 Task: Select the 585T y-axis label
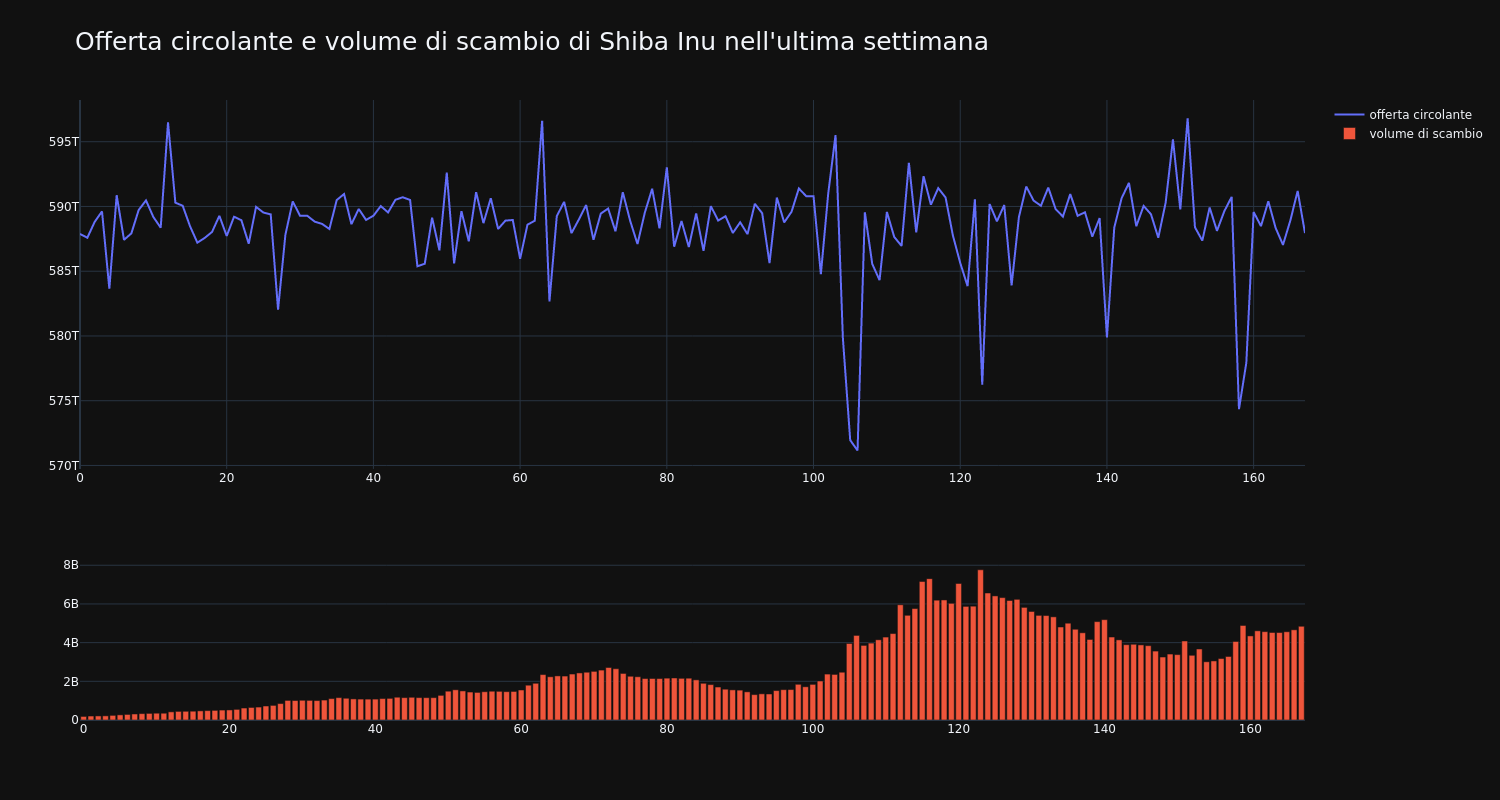point(63,271)
